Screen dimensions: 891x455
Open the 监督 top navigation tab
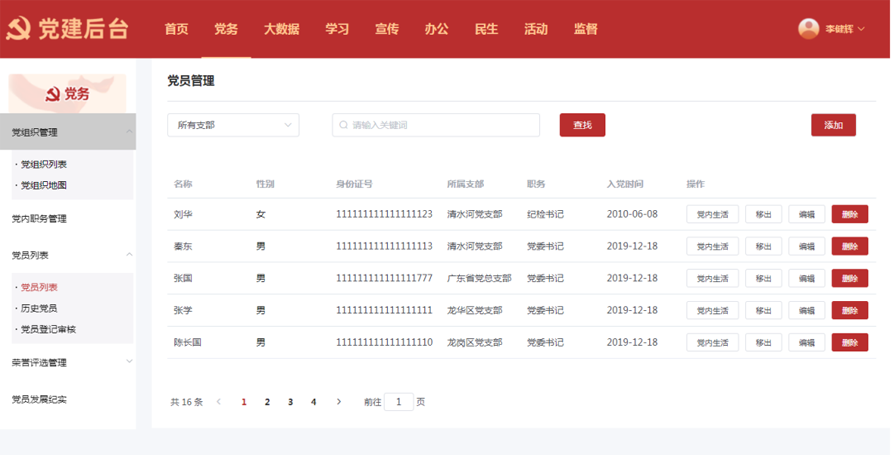(x=585, y=29)
